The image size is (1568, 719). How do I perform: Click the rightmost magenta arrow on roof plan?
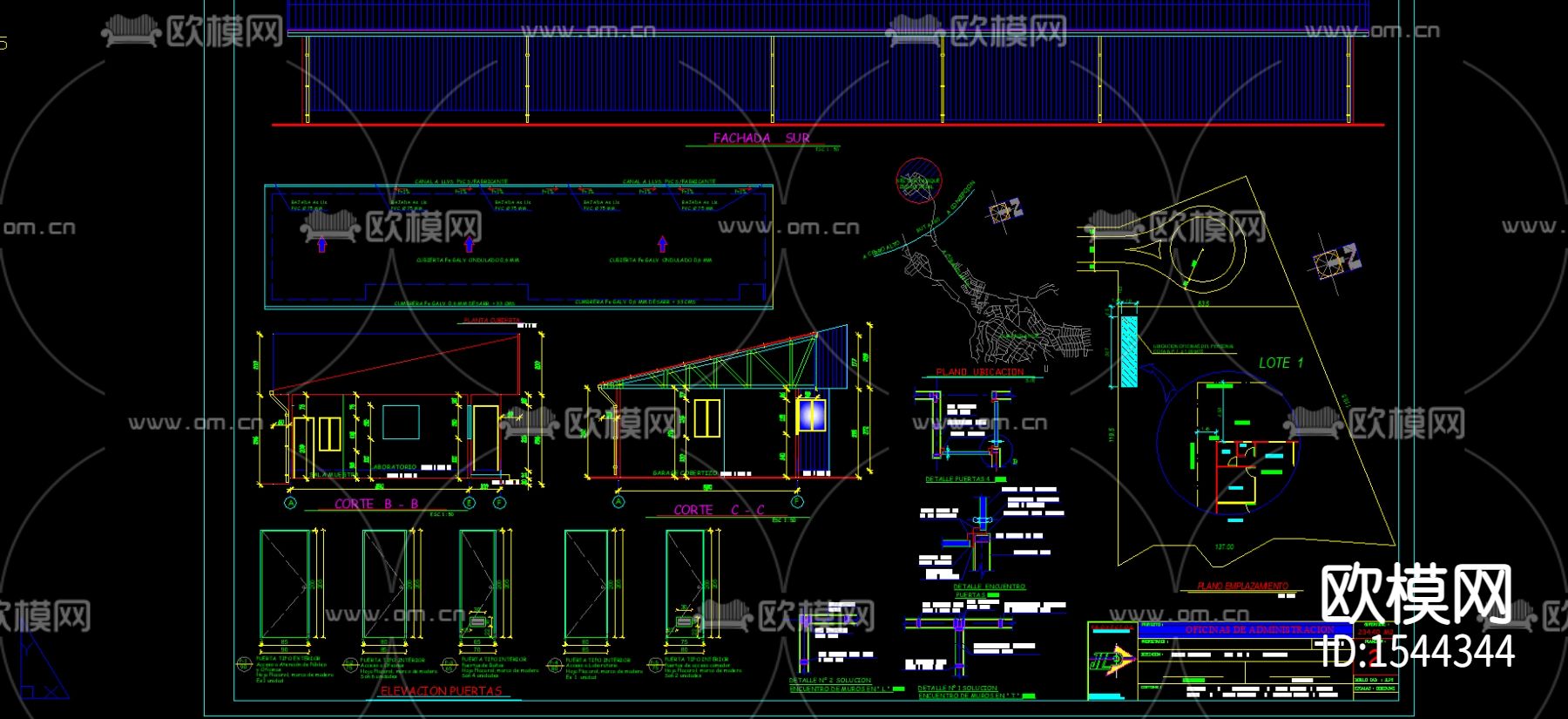662,244
